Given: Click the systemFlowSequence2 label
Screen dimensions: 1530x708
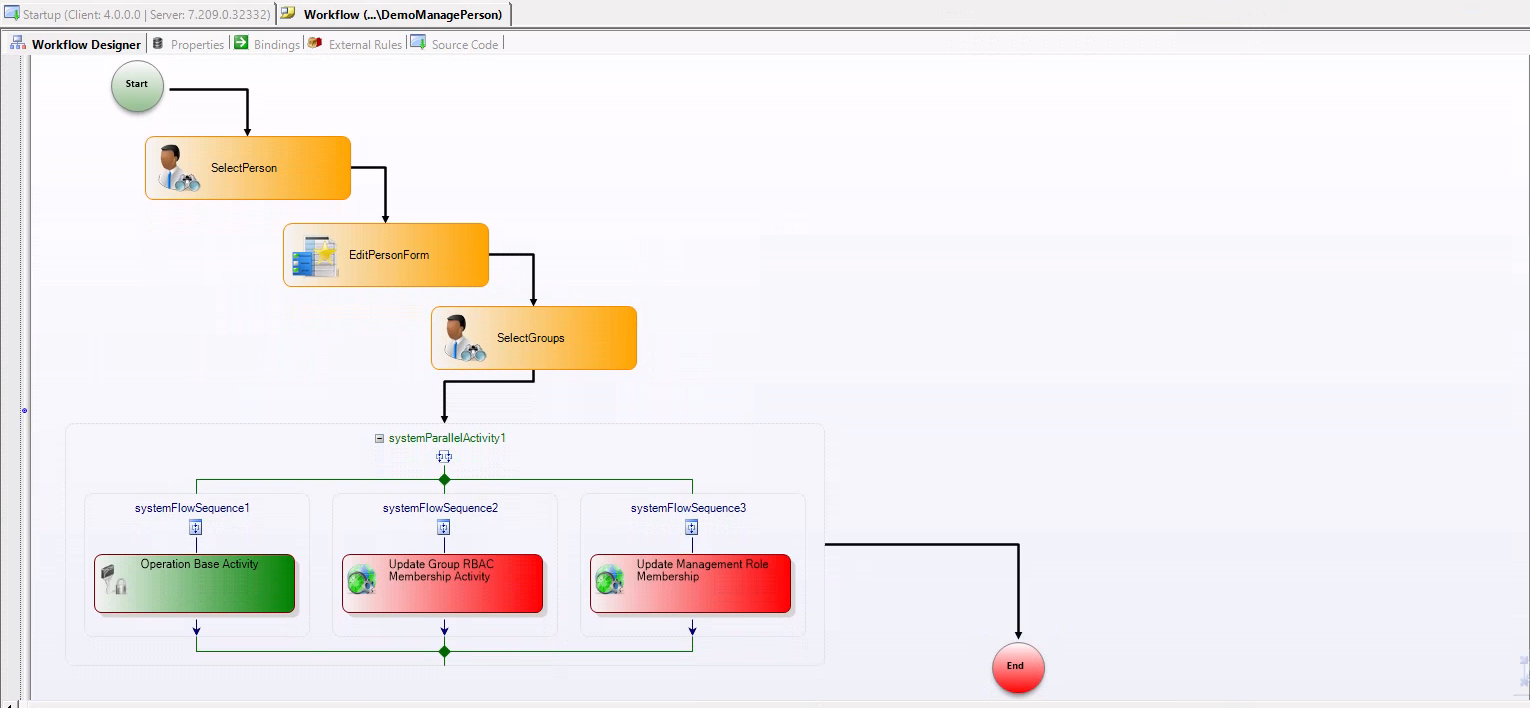Looking at the screenshot, I should point(440,508).
